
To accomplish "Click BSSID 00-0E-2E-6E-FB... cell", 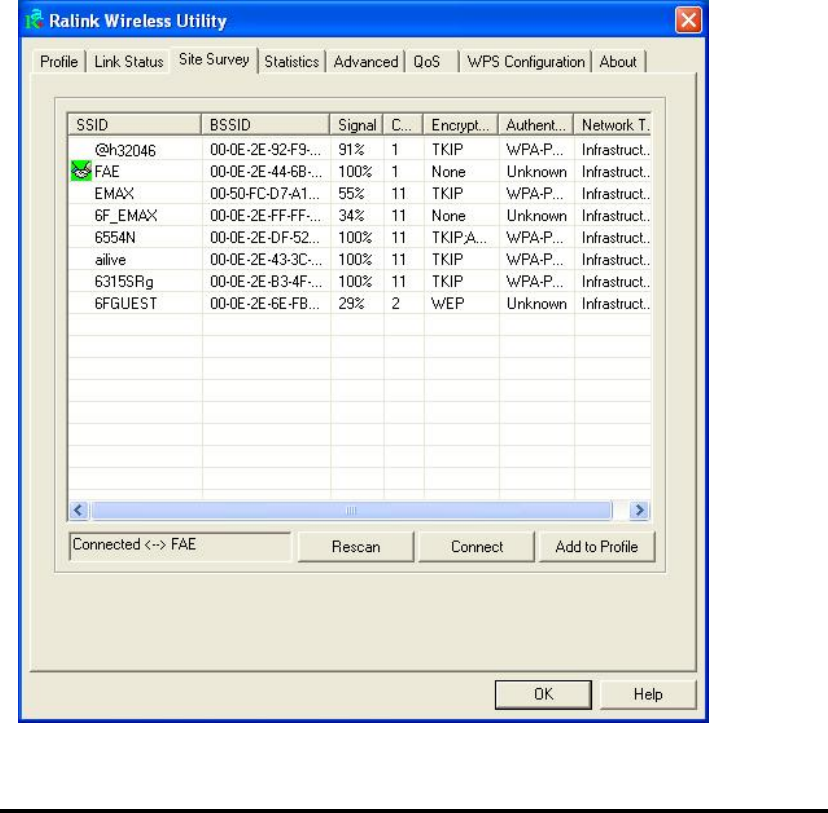I will (x=265, y=304).
